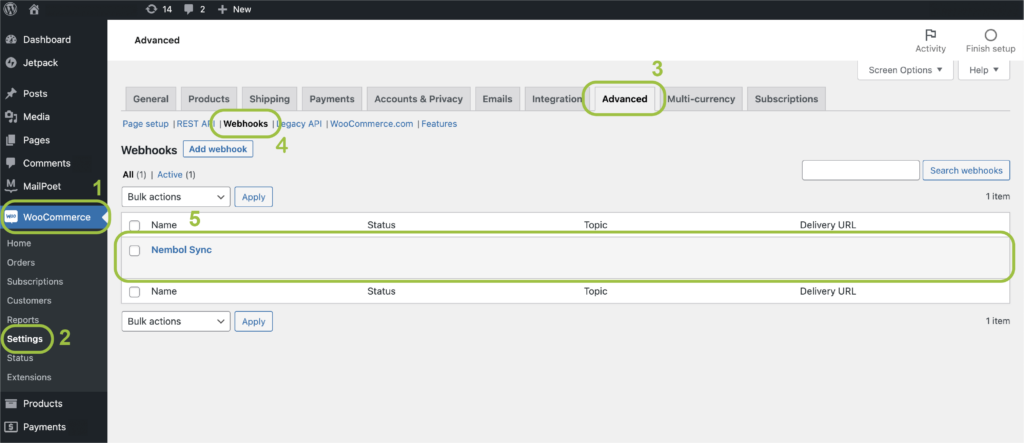
Task: Click the Add webhook button
Action: tap(218, 149)
